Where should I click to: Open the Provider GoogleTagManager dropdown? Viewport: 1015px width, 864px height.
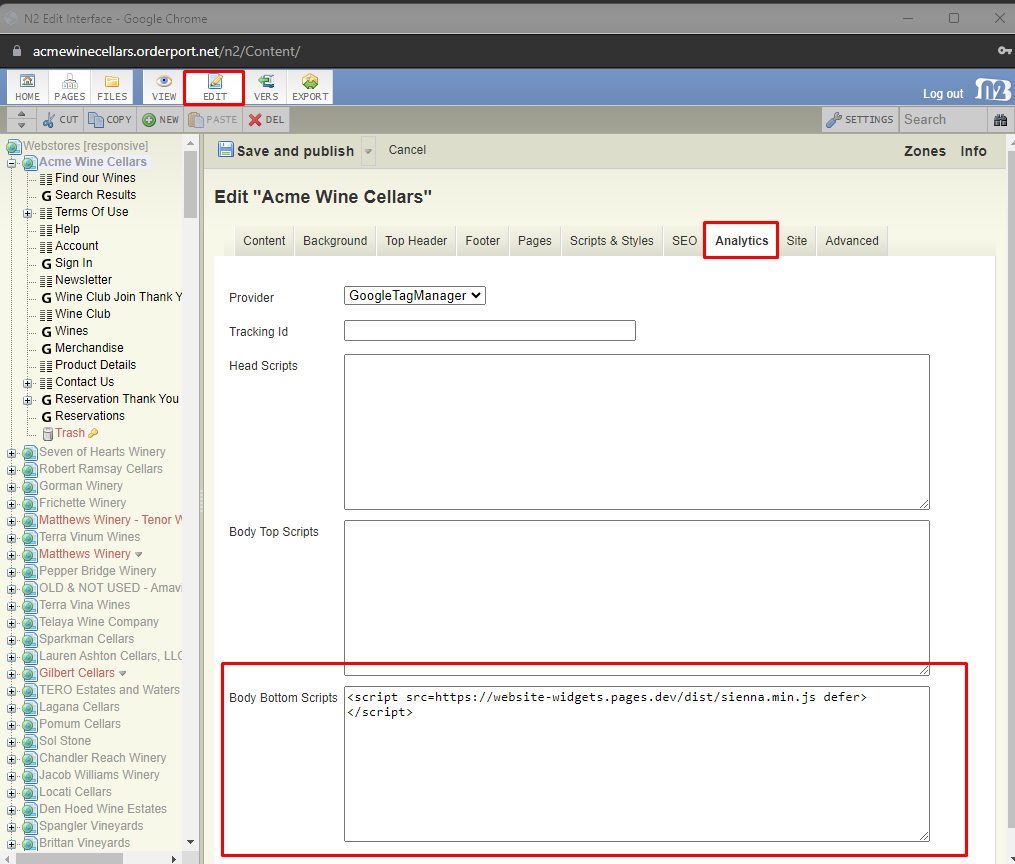(414, 296)
